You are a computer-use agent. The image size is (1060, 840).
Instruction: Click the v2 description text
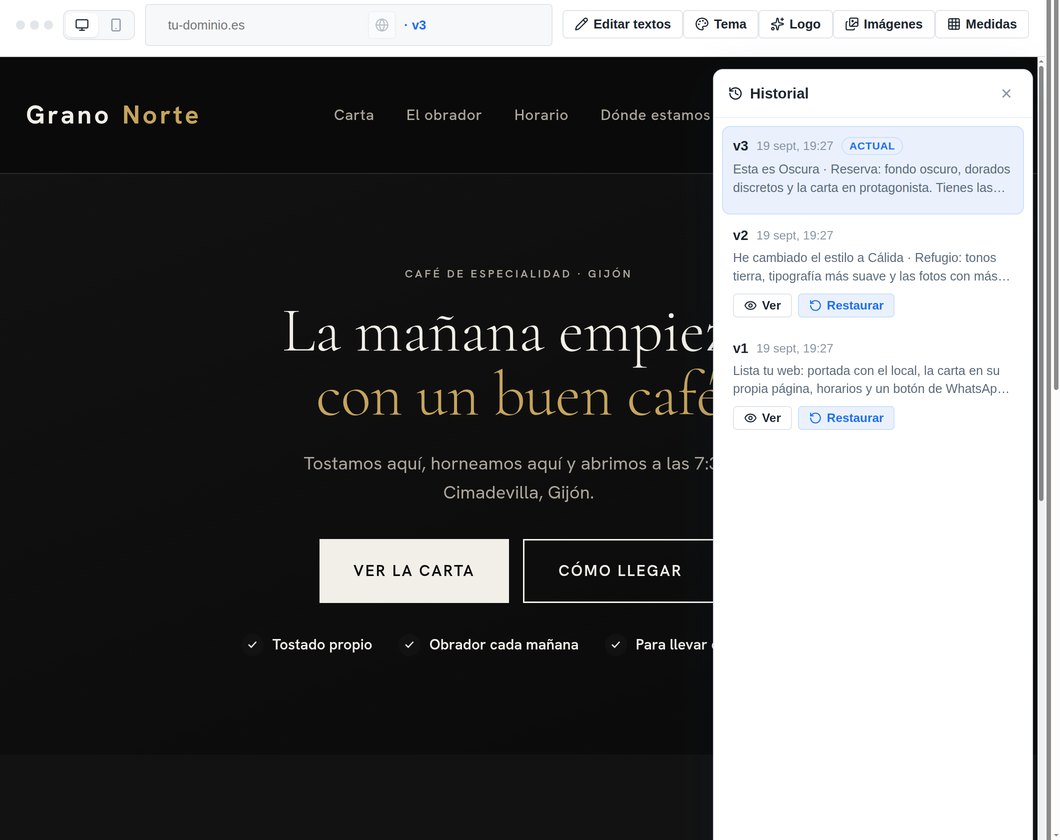[x=871, y=267]
